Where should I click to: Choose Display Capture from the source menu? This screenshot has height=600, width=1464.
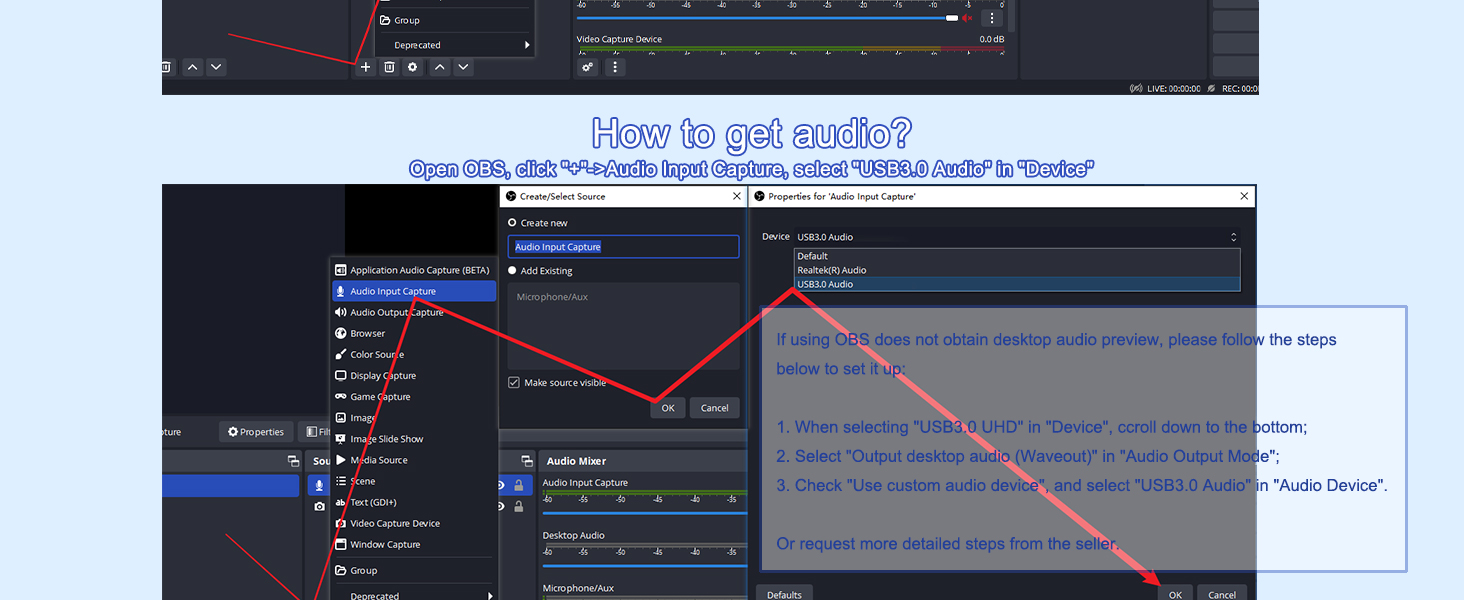[383, 376]
